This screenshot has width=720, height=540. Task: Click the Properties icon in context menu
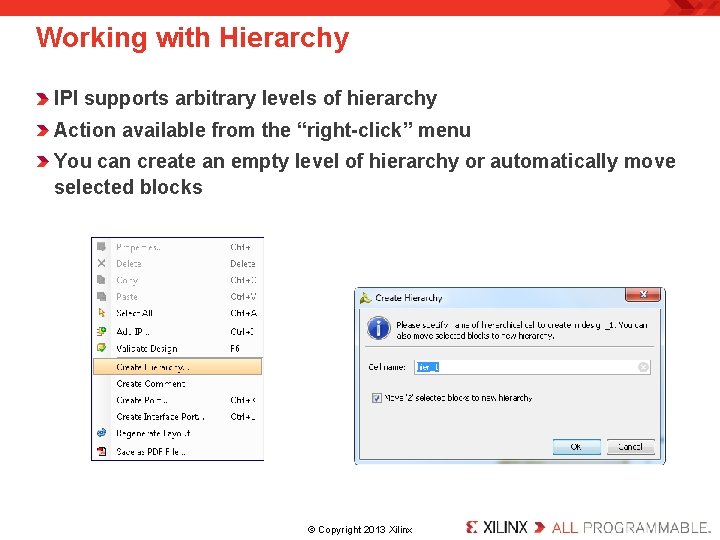pos(101,247)
